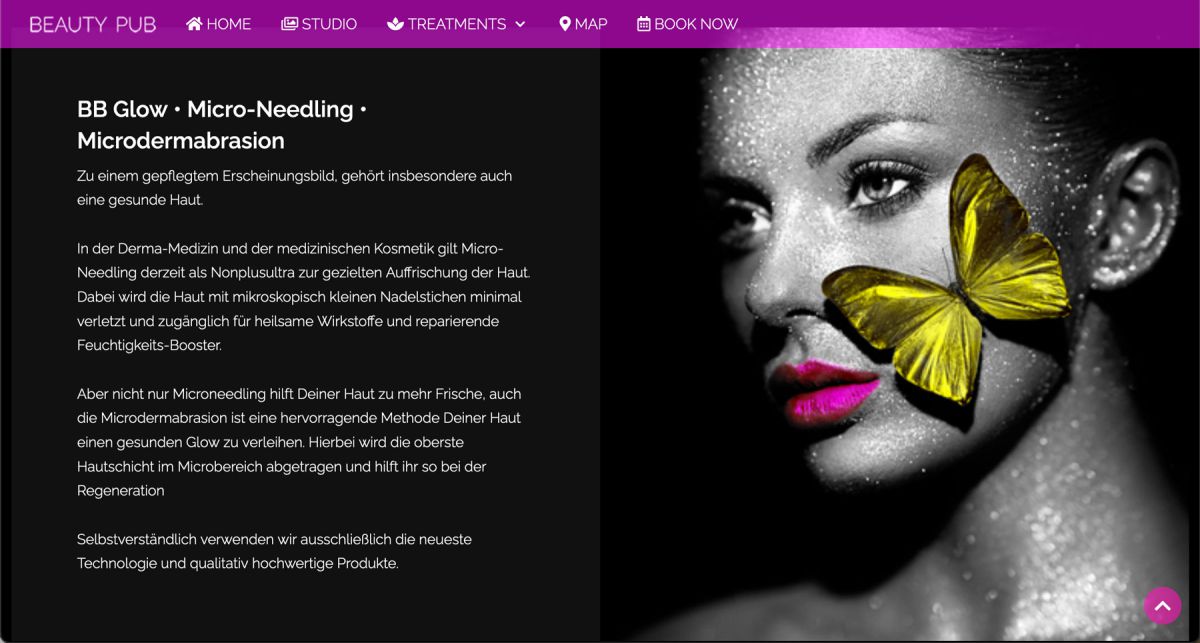Open the STUDIO menu item

(x=329, y=24)
